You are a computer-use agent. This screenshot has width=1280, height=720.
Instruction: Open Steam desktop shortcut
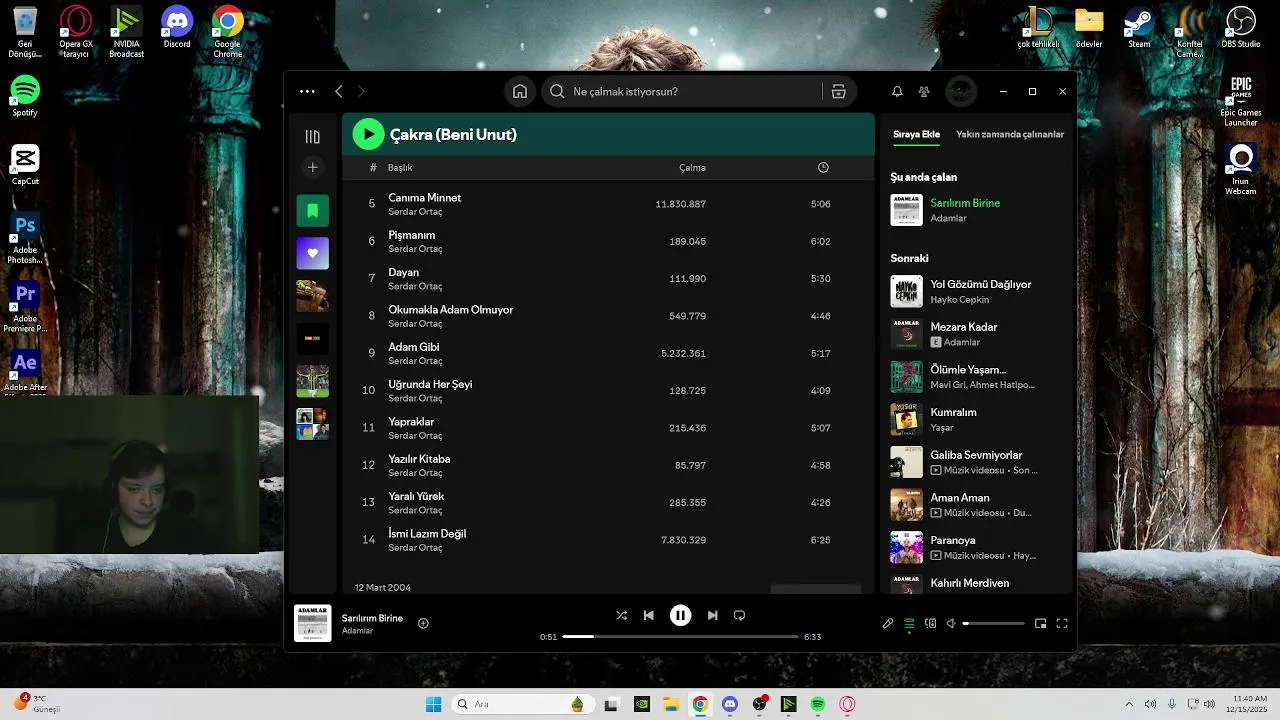click(x=1139, y=27)
